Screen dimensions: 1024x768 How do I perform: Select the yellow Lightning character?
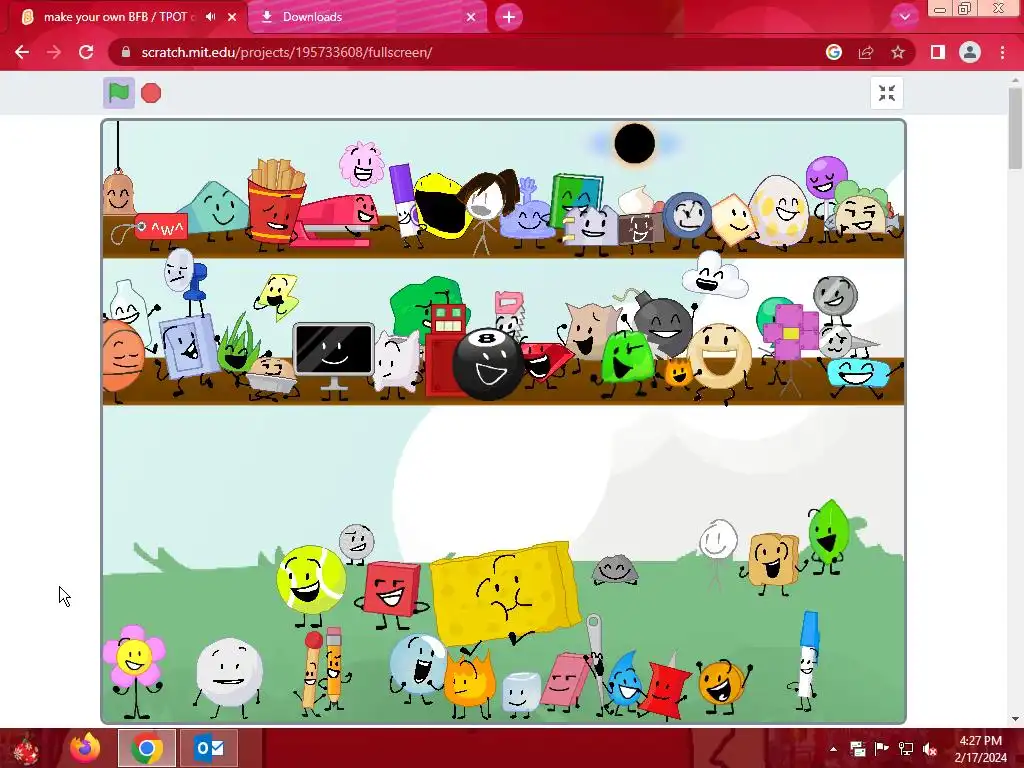coord(278,295)
